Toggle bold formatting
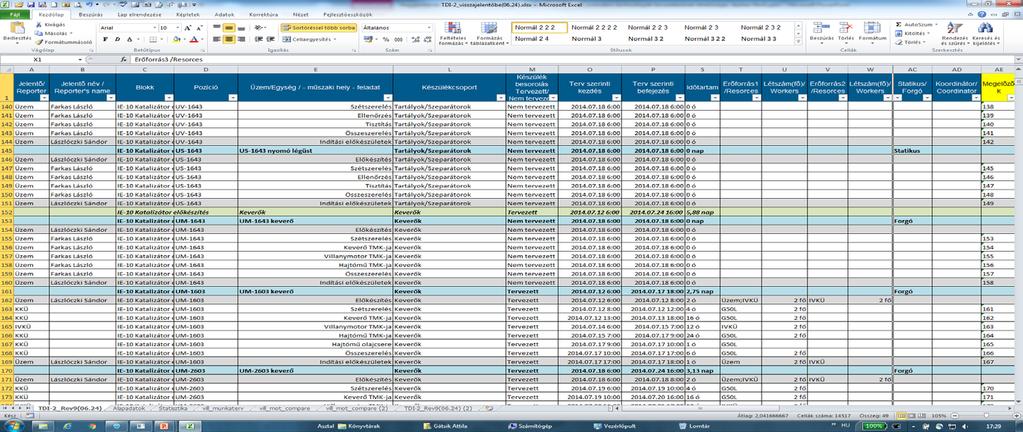1023x432 pixels. (x=104, y=39)
